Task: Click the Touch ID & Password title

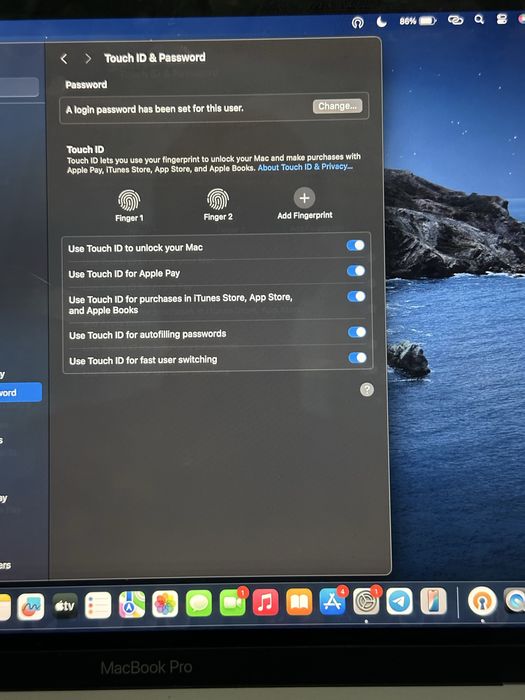Action: coord(155,58)
